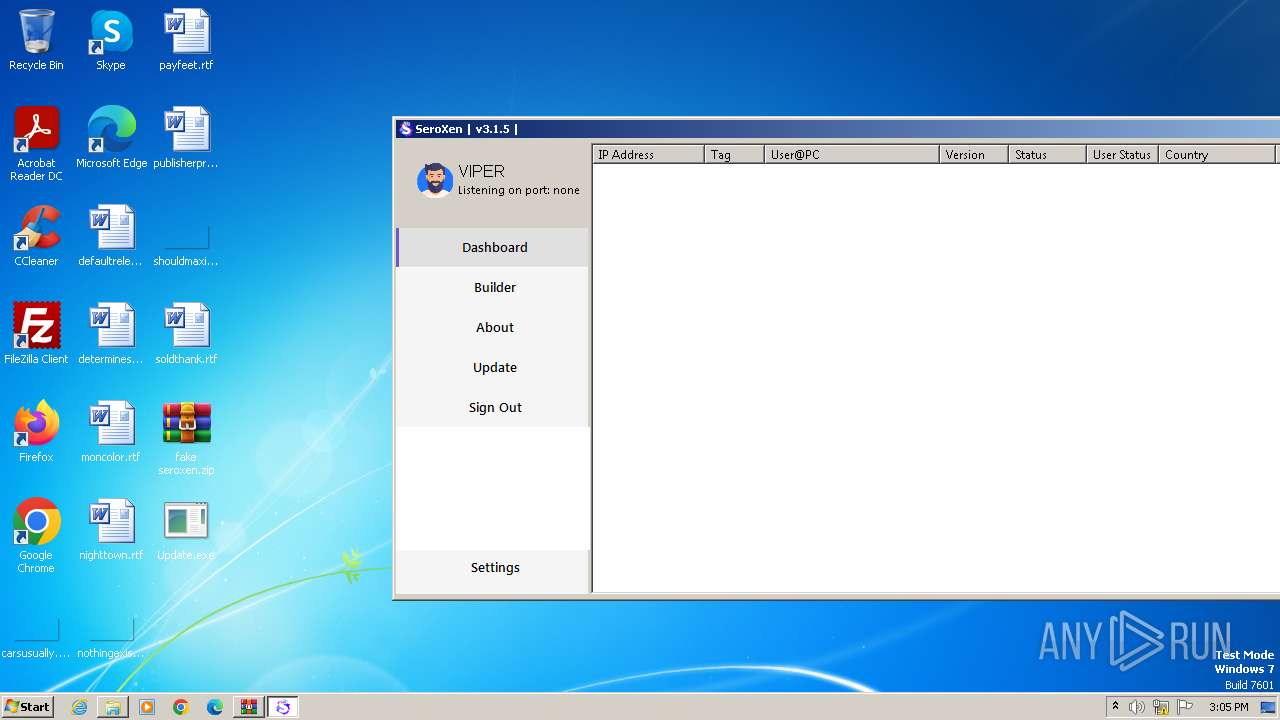Click the SeroXen title bar icon
The height and width of the screenshot is (720, 1280).
(x=405, y=128)
